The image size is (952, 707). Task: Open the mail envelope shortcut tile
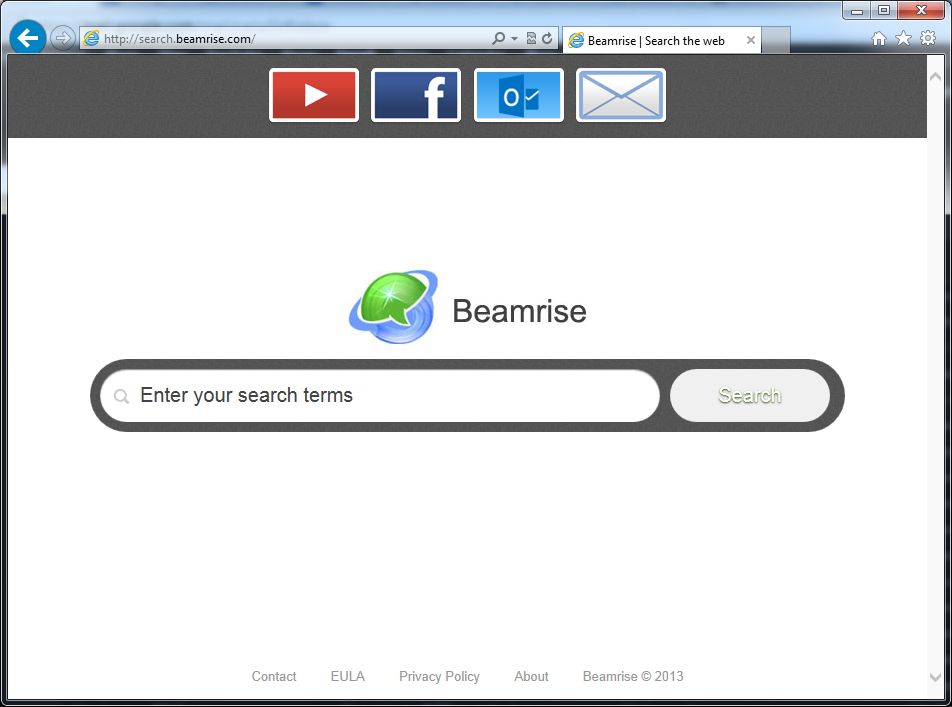point(620,95)
